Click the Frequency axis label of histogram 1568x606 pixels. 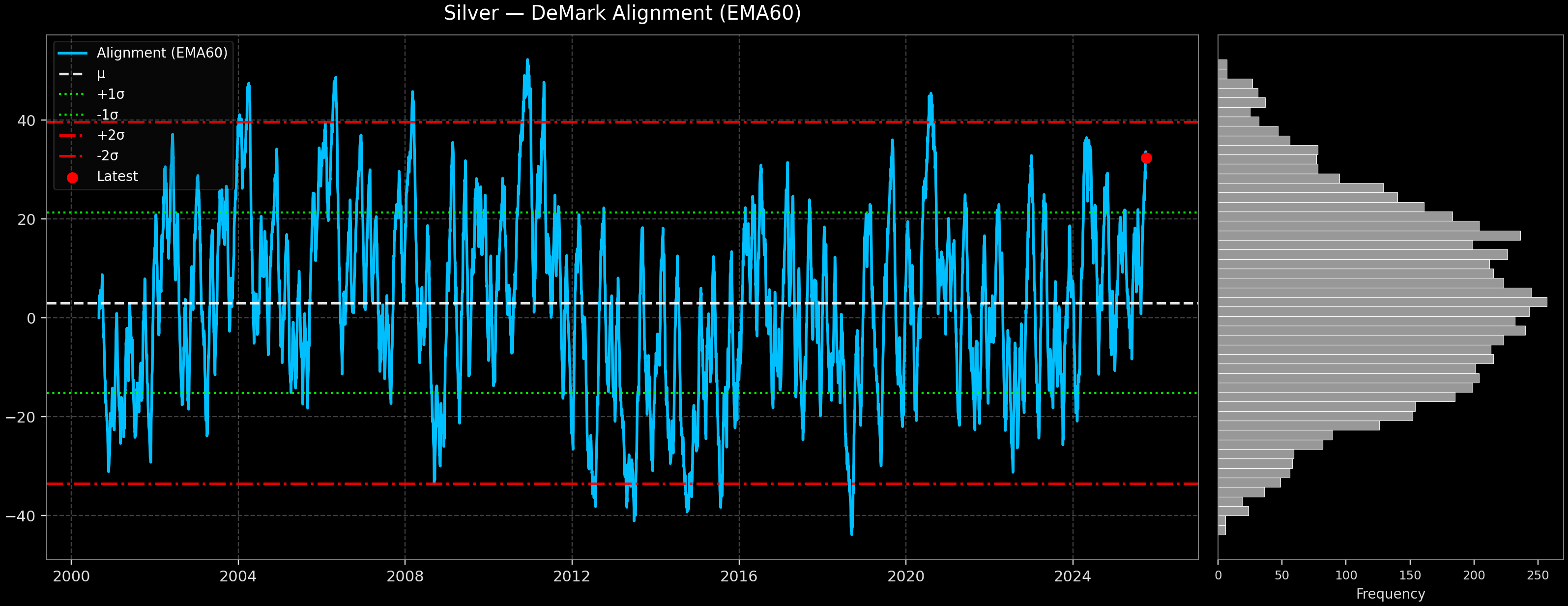click(1390, 594)
